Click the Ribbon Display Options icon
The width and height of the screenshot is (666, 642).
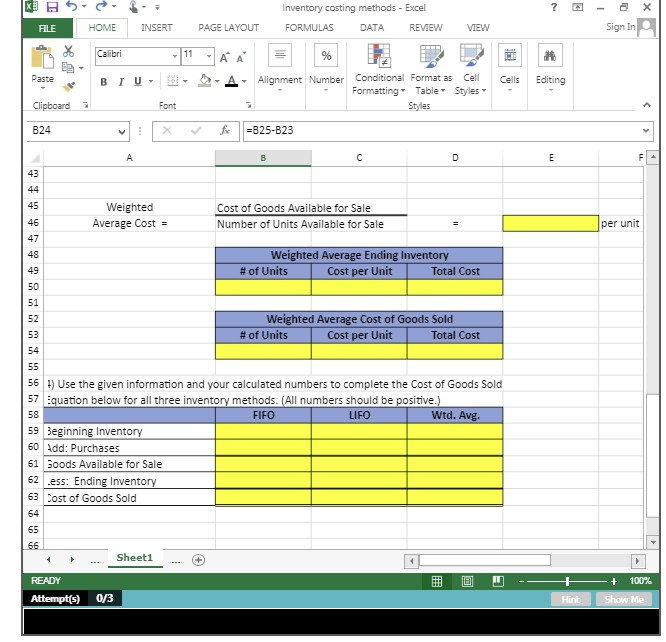click(x=577, y=7)
